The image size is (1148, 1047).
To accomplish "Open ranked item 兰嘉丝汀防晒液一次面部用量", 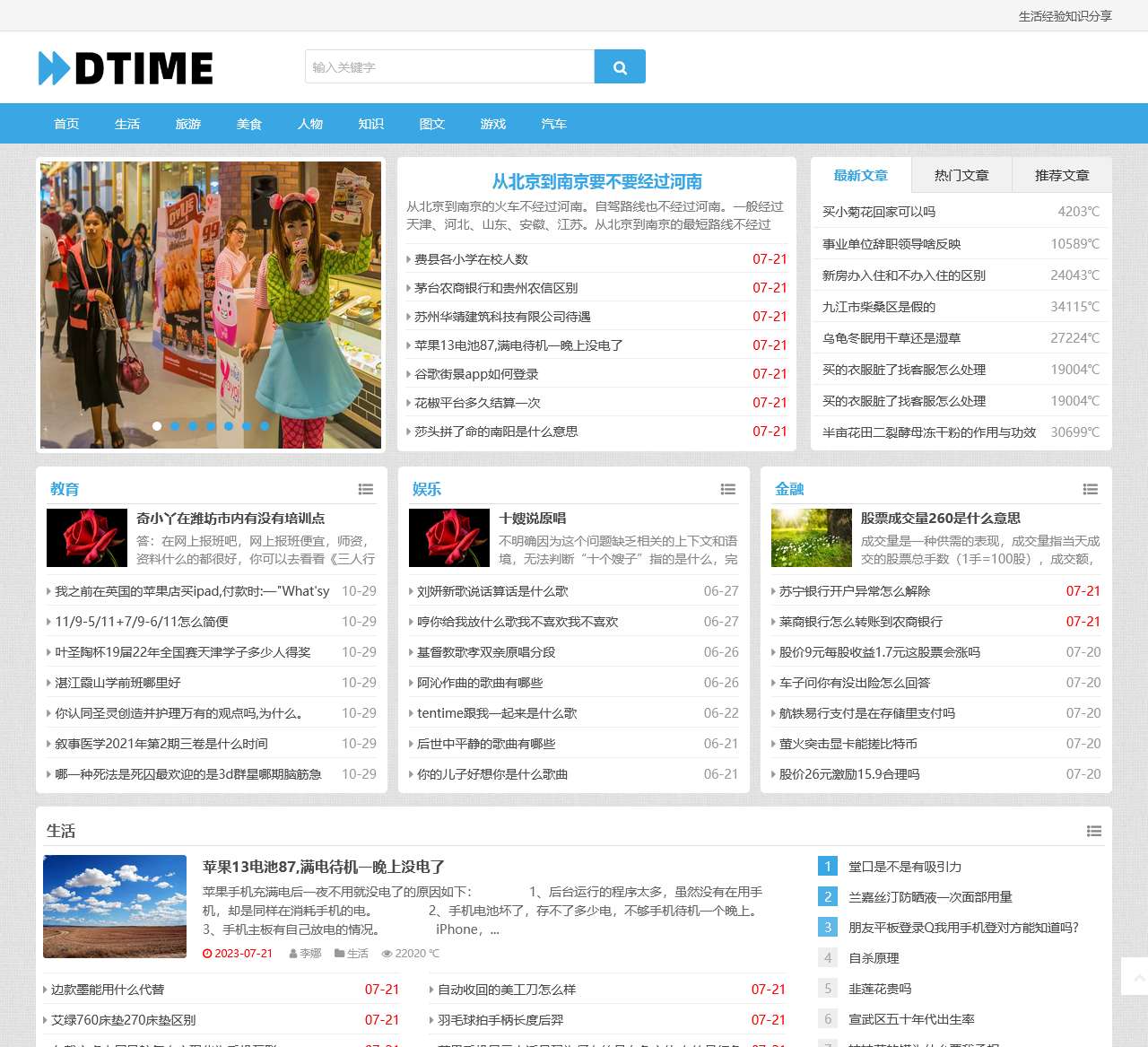I will click(930, 897).
